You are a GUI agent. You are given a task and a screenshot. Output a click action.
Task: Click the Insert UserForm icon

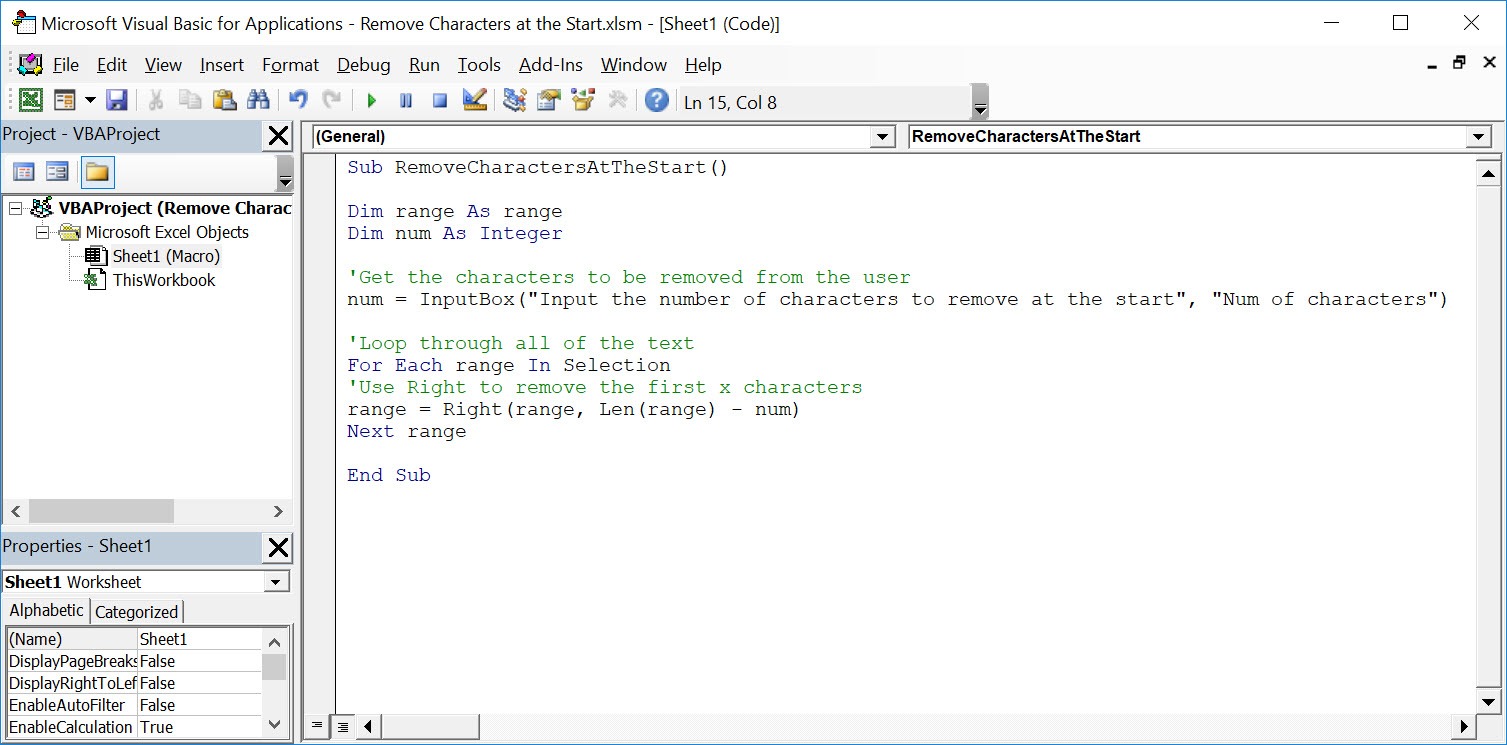click(65, 101)
